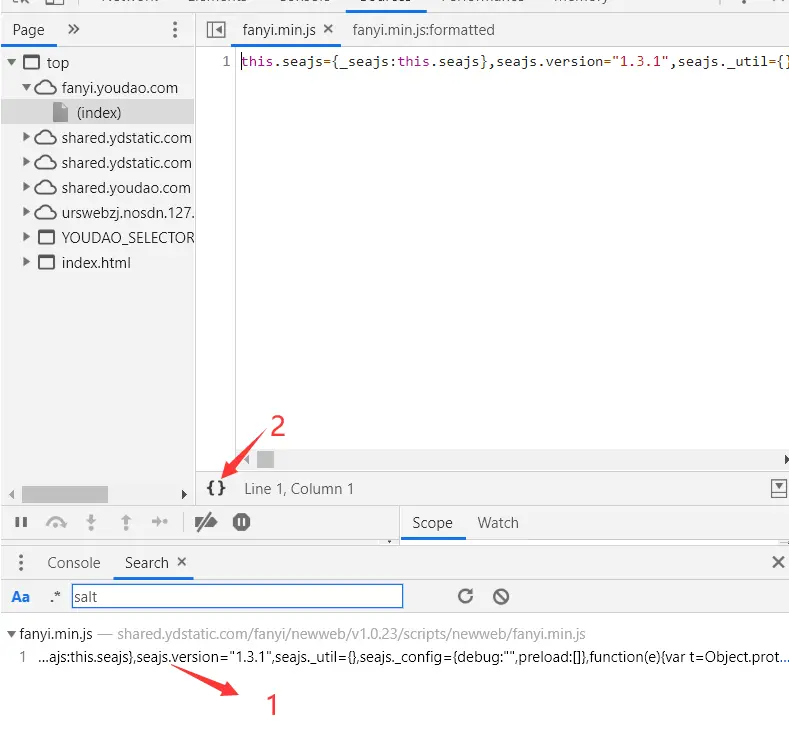
Task: Switch to the Page navigator tab
Action: tap(29, 30)
